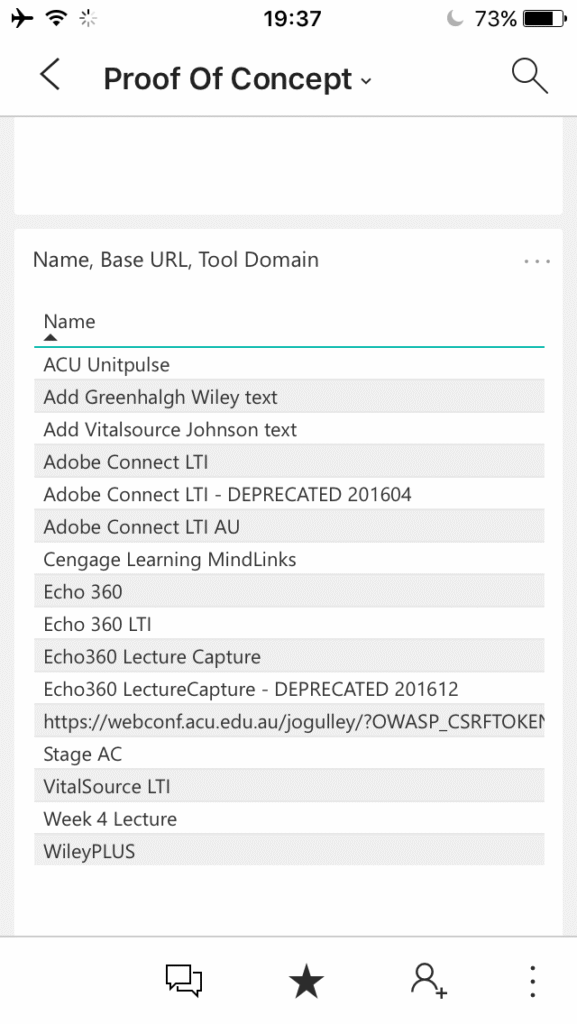Viewport: 577px width, 1024px height.
Task: Tap the back arrow icon
Action: (x=50, y=74)
